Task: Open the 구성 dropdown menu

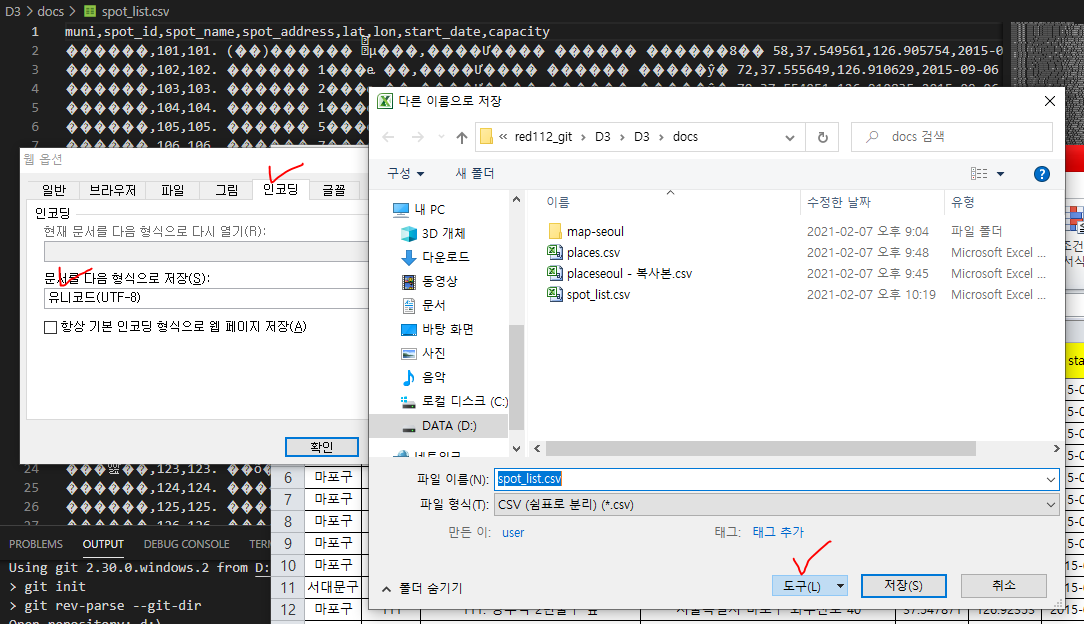Action: [x=405, y=173]
